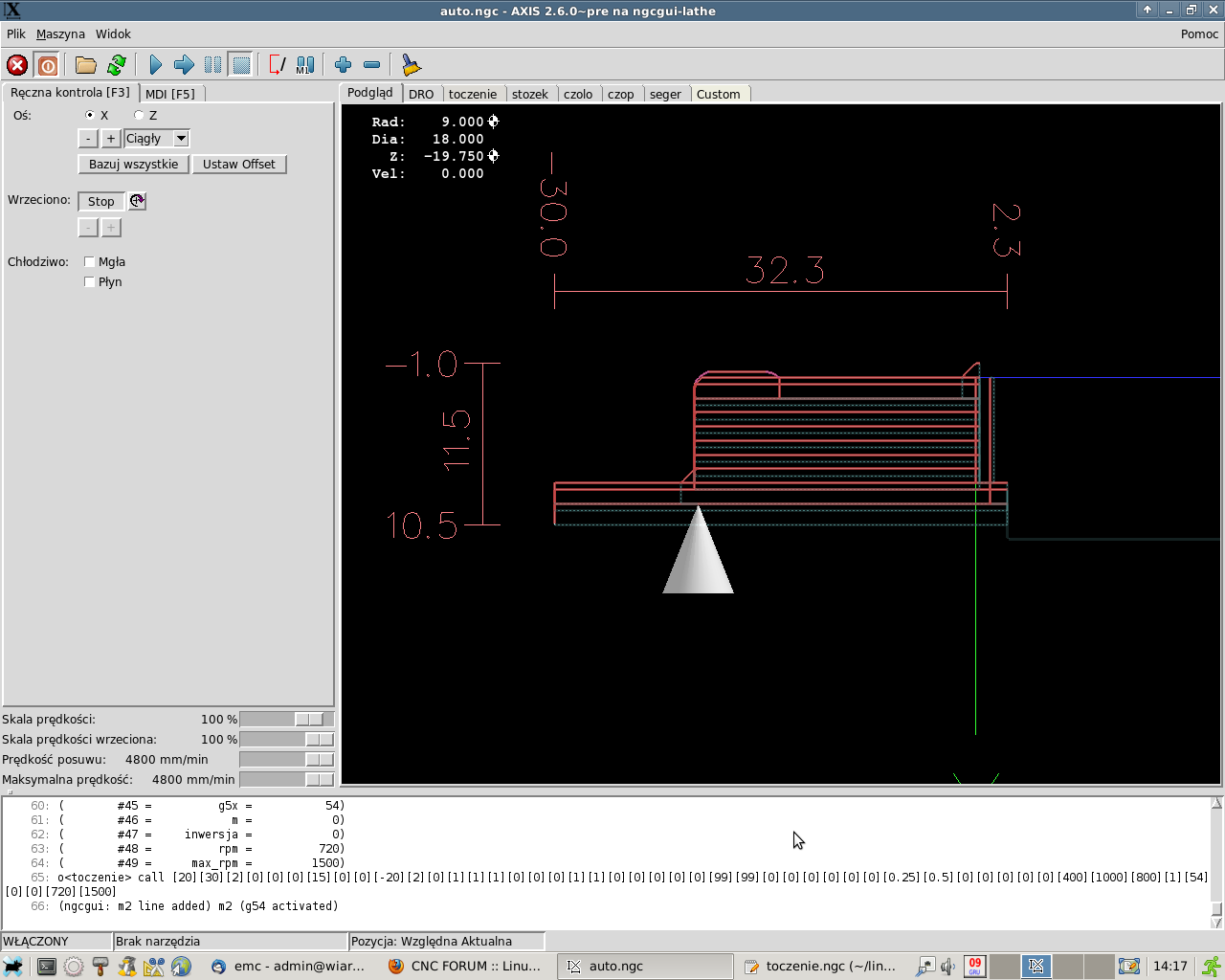Reload the current file with green arrows
Image resolution: width=1225 pixels, height=980 pixels.
(117, 65)
